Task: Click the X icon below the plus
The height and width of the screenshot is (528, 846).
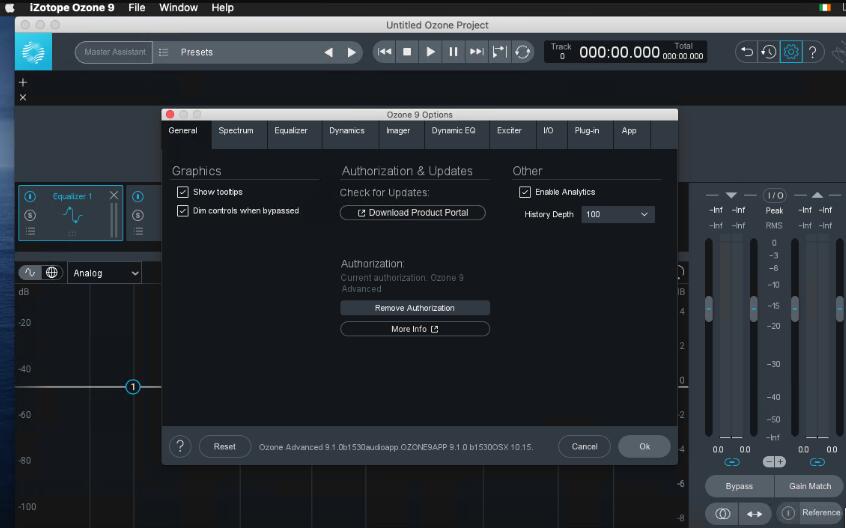Action: [23, 98]
